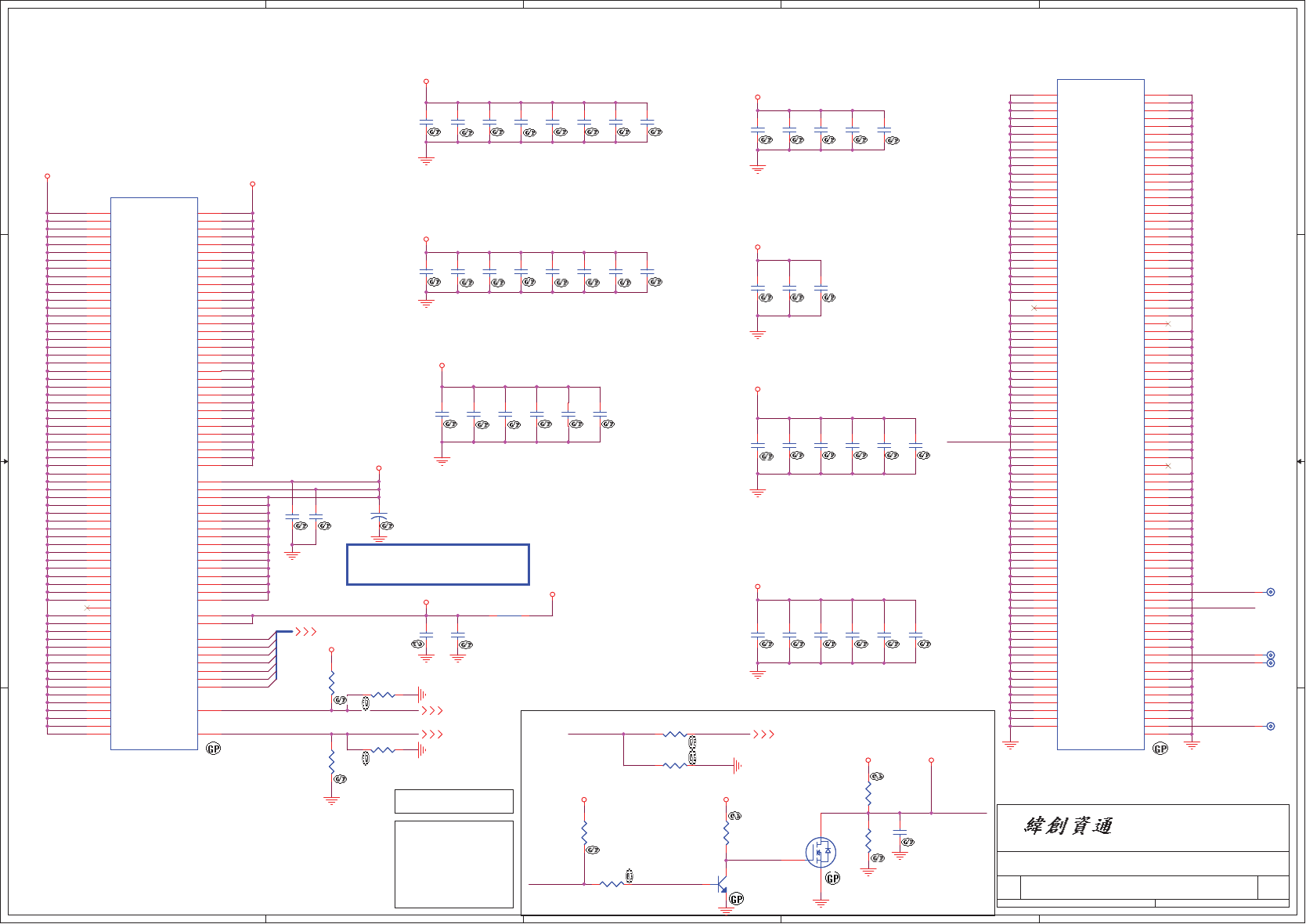Click the no-connect X beside the left IC
This screenshot has width=1306, height=924.
click(87, 608)
